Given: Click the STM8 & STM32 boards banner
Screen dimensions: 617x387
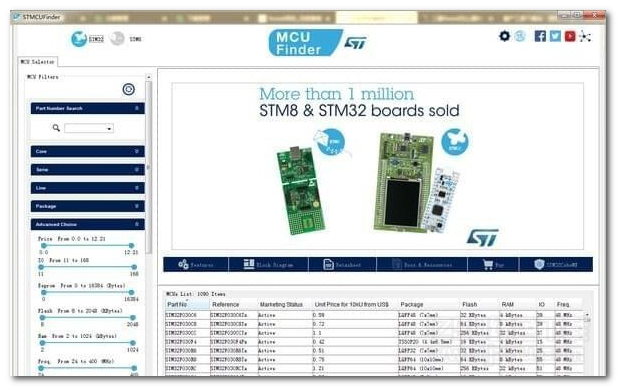Looking at the screenshot, I should tap(377, 166).
